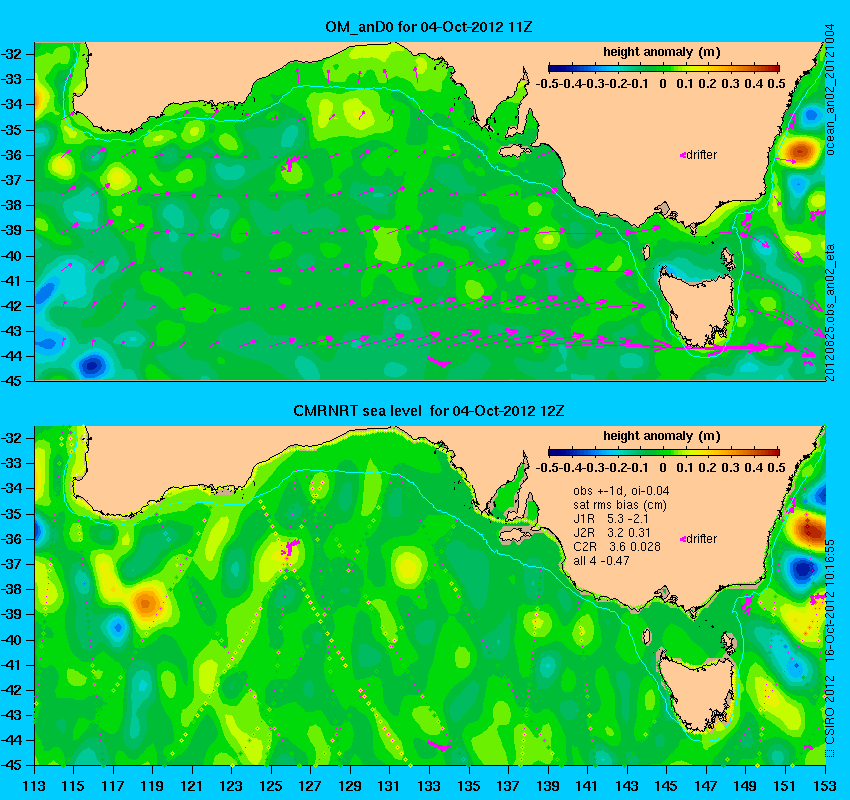
Task: Click the longitude tick label 123
Action: point(232,786)
